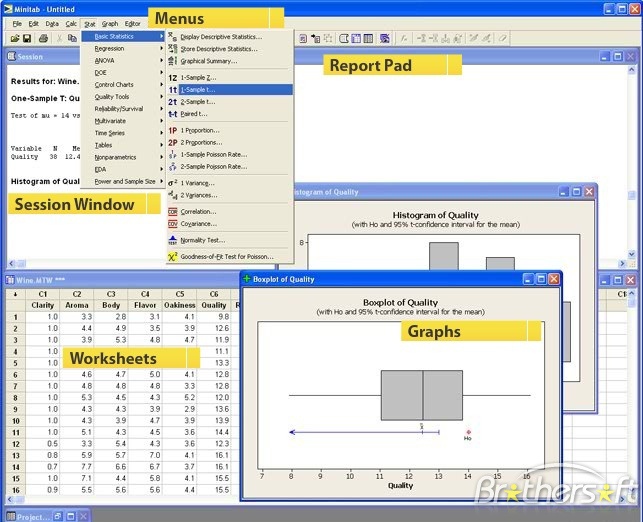Choose 2-Sample Poisson Rate menu entry
Viewport: 643px width, 522px height.
tap(230, 166)
